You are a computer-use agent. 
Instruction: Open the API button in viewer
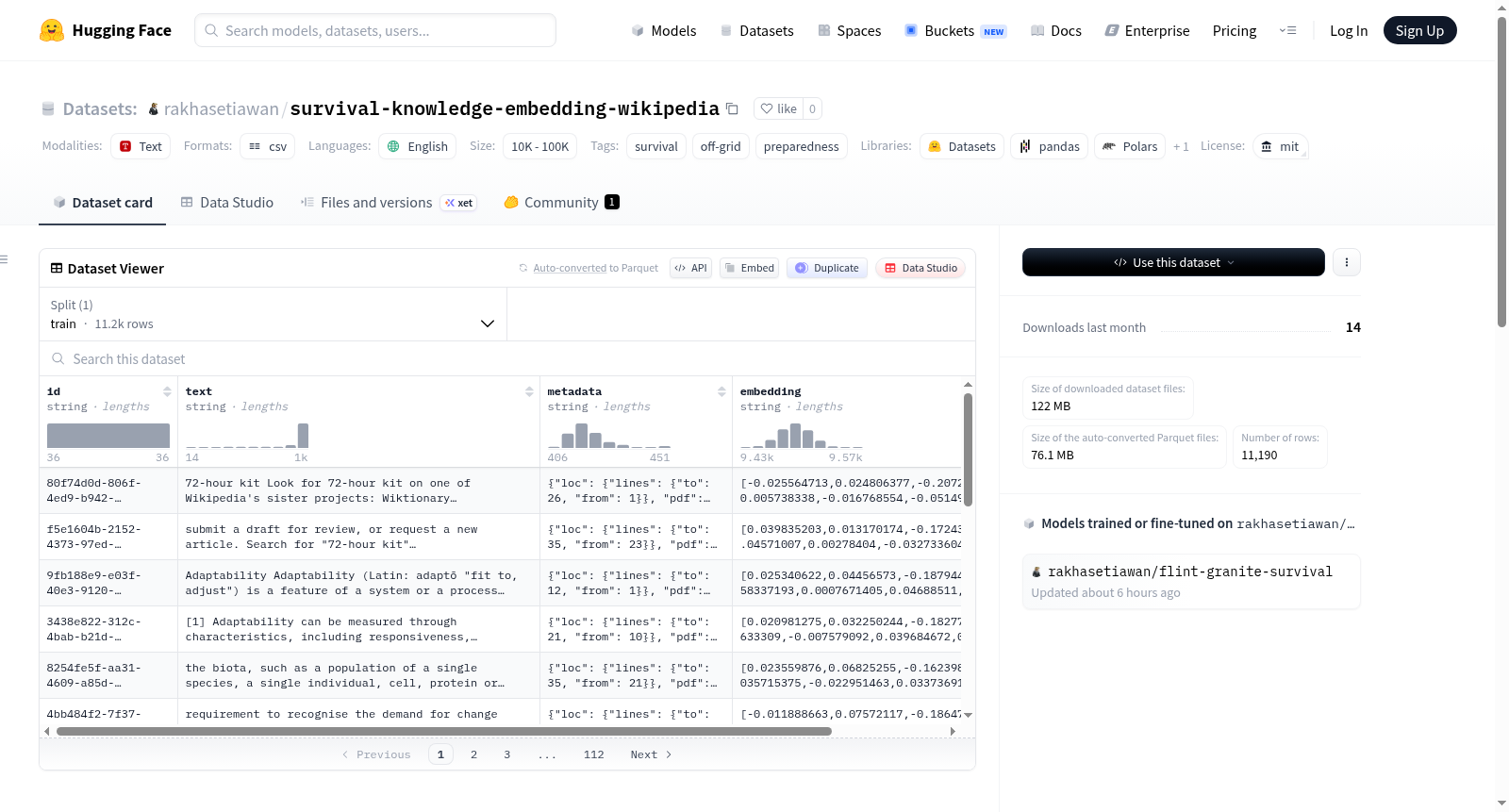pos(690,268)
